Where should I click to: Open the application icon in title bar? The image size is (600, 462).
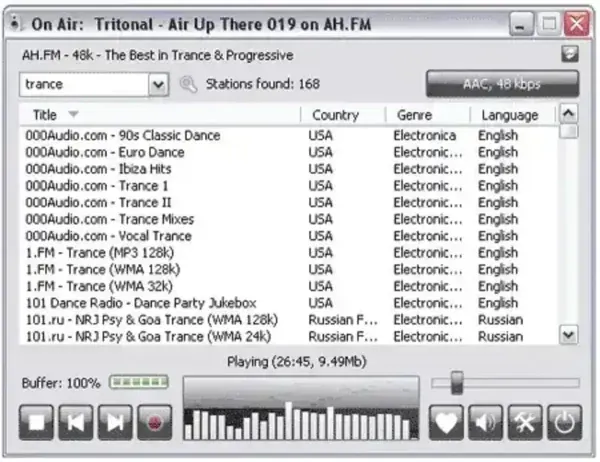tap(15, 24)
